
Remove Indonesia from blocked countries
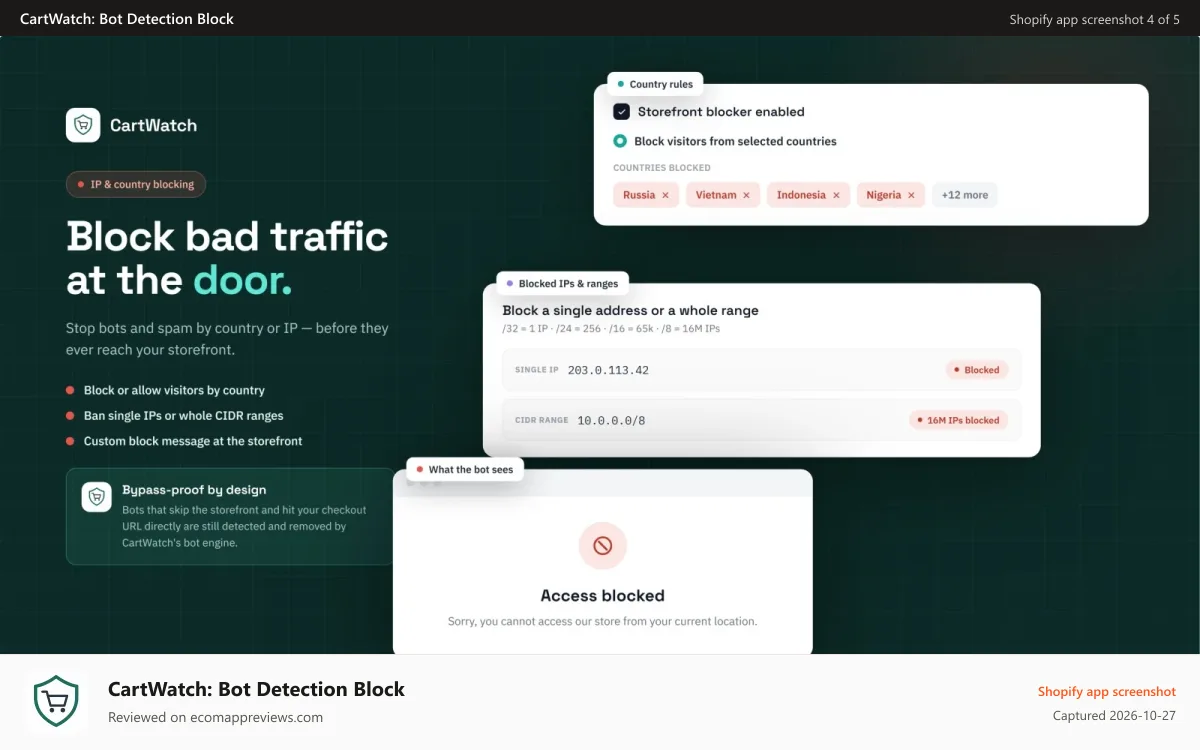[x=836, y=195]
